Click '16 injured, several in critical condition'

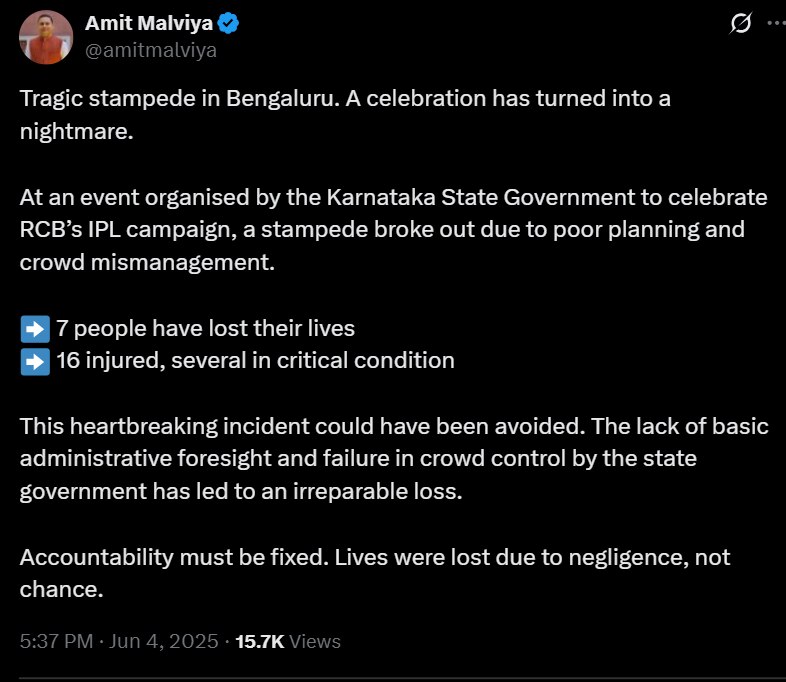[255, 360]
